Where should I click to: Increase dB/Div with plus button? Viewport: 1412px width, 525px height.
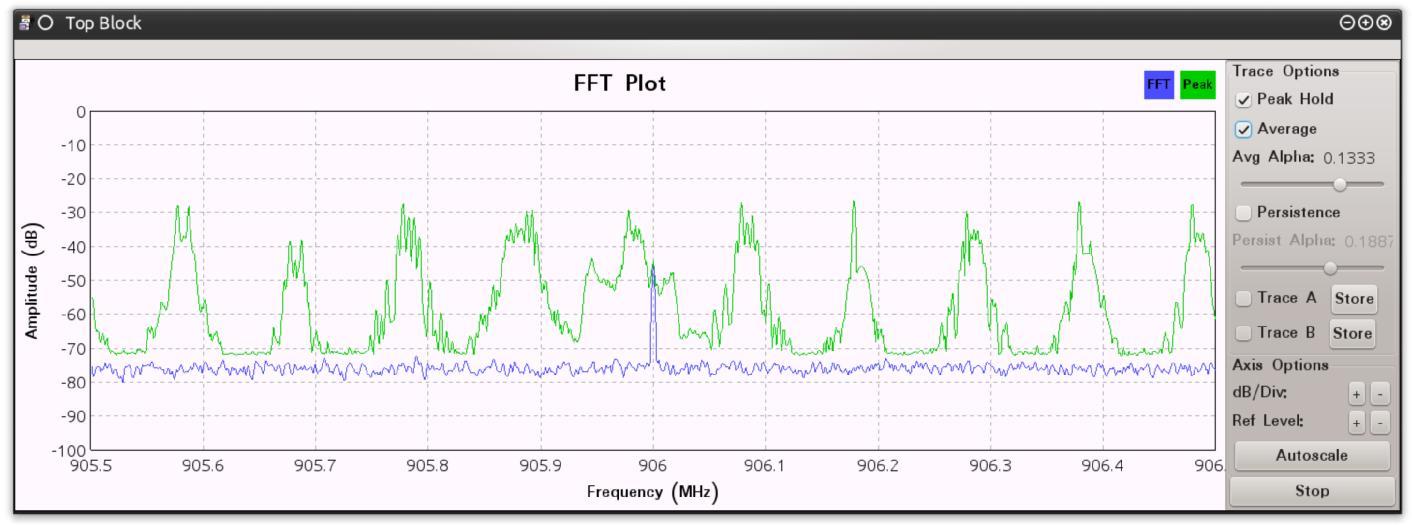click(x=1357, y=394)
